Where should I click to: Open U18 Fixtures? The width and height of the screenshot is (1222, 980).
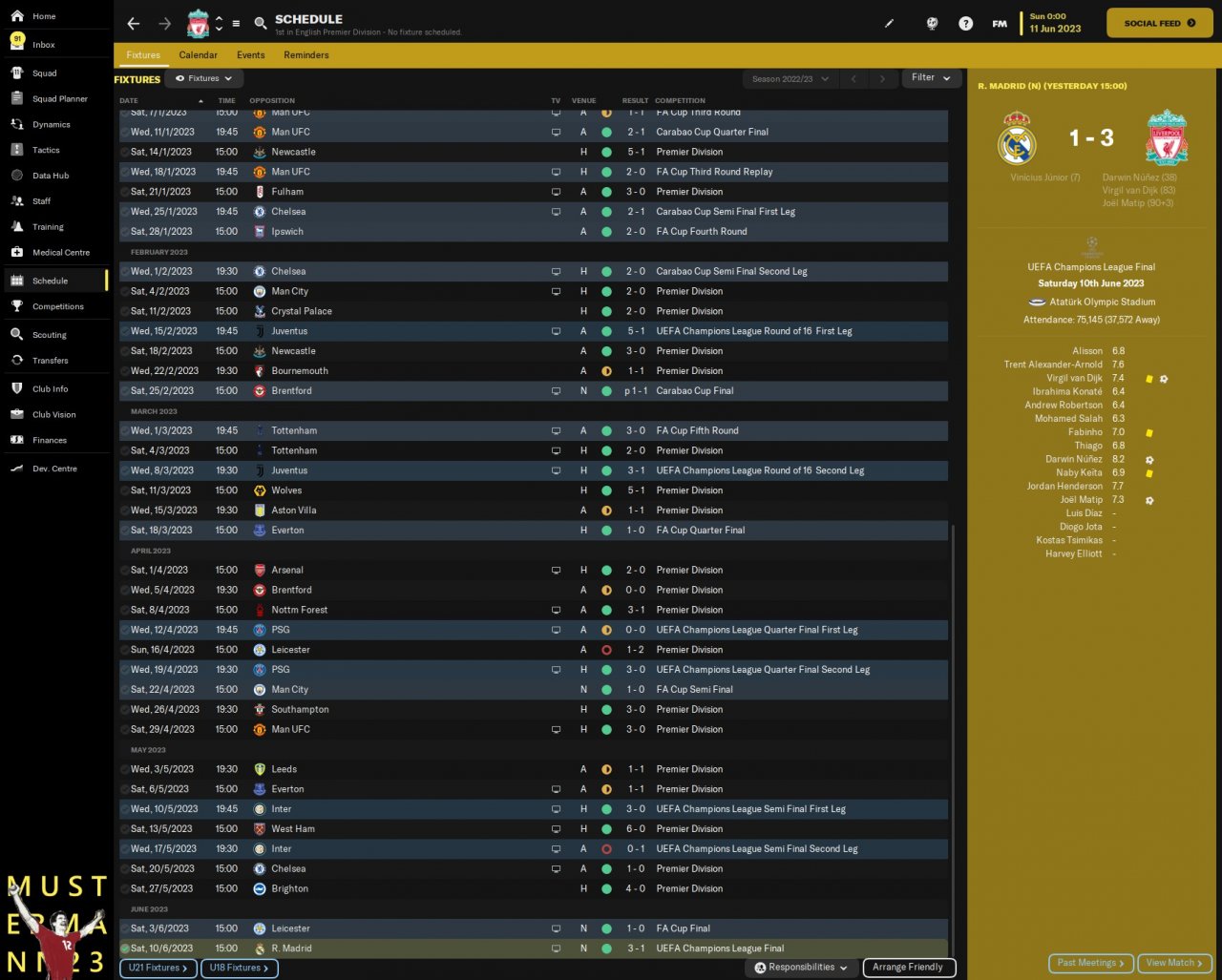pyautogui.click(x=239, y=968)
